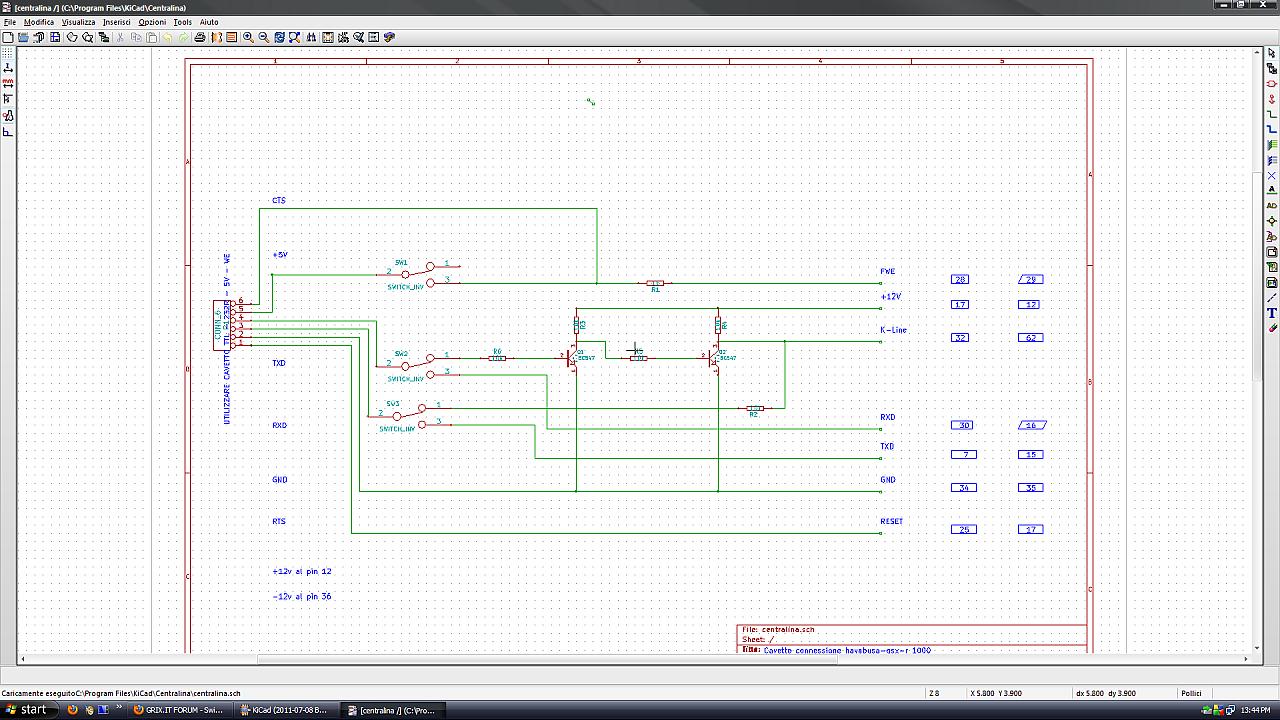Toggle show hidden pins option
The width and height of the screenshot is (1280, 720).
click(8, 116)
